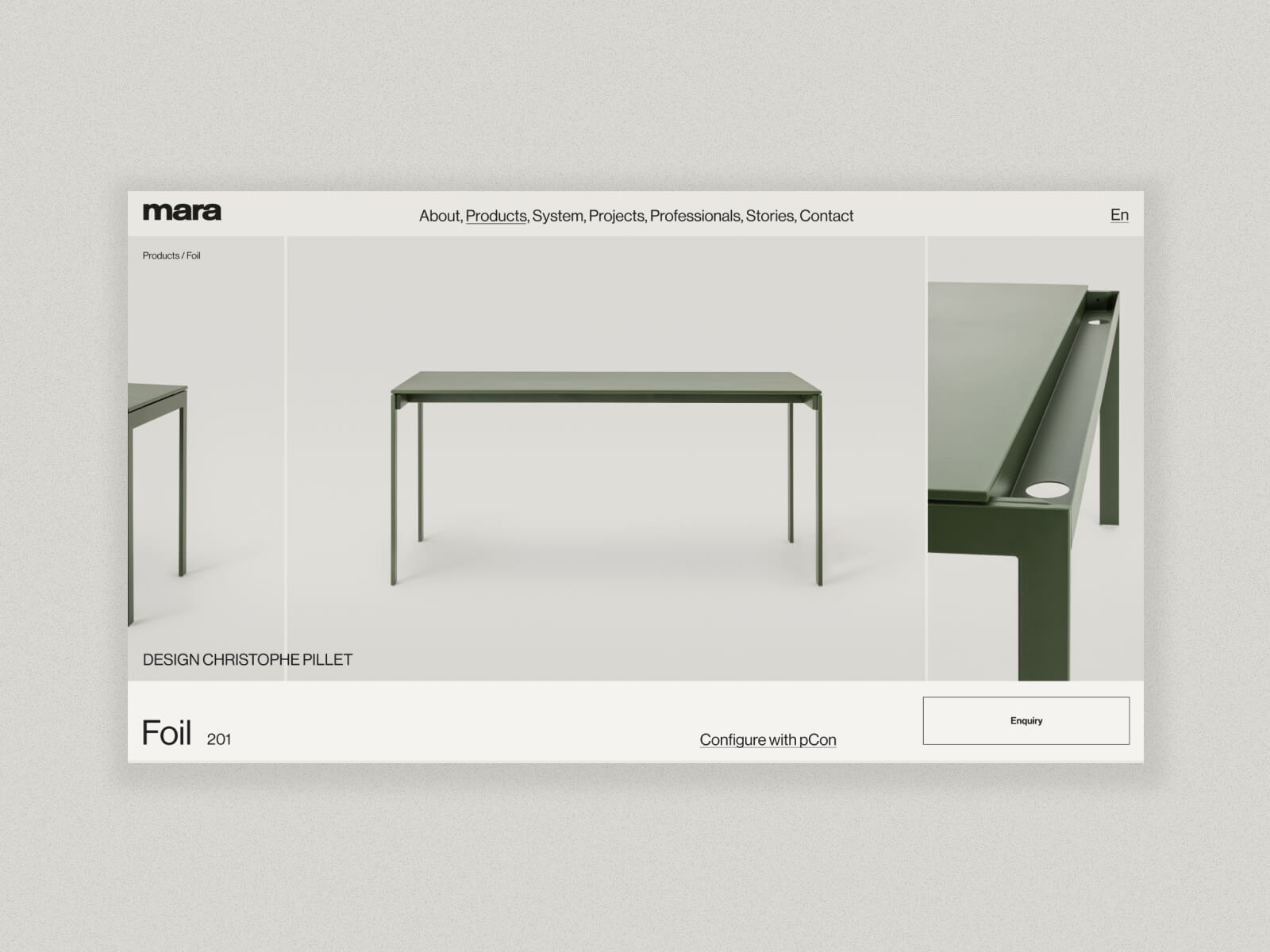This screenshot has width=1270, height=952.
Task: Select the DESIGN CHRISTOPHE PILLET caption
Action: (x=247, y=658)
